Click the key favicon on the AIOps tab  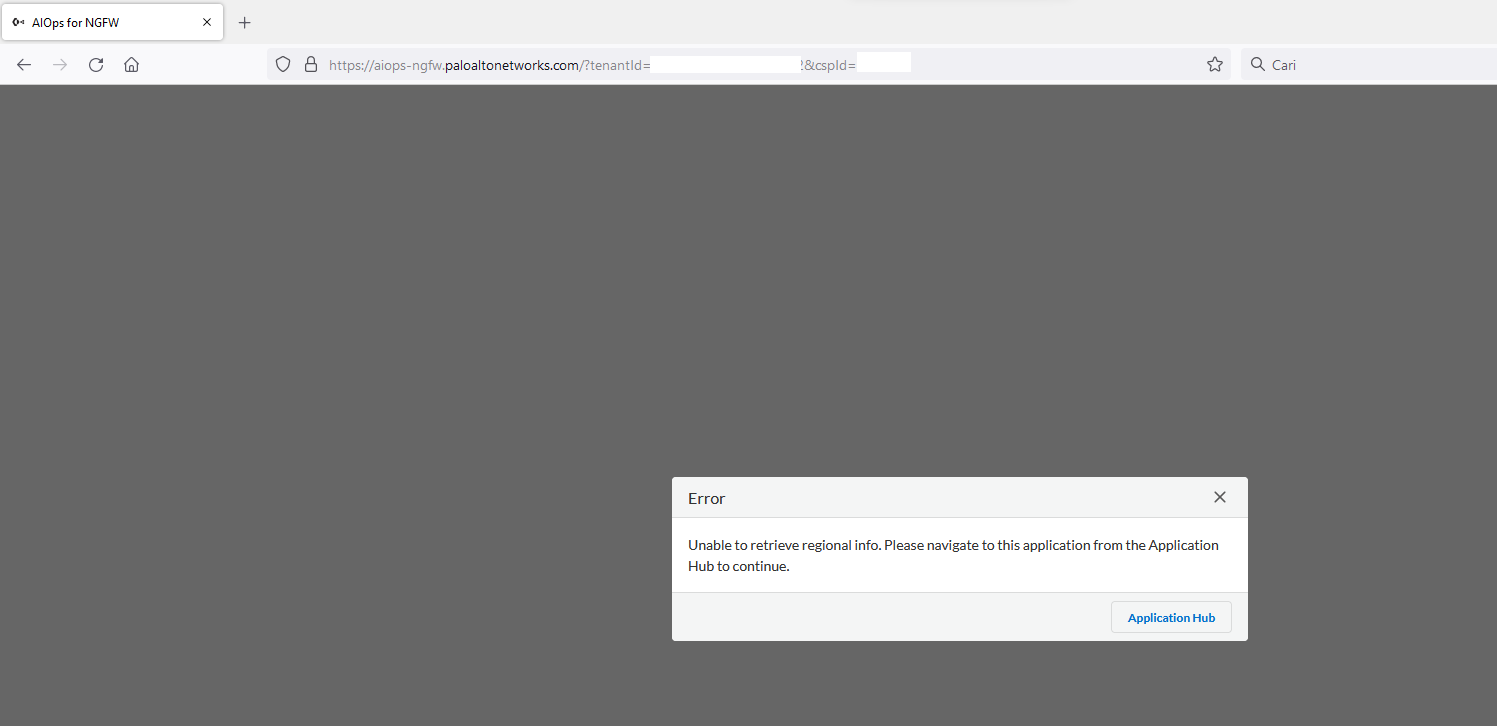pos(17,21)
